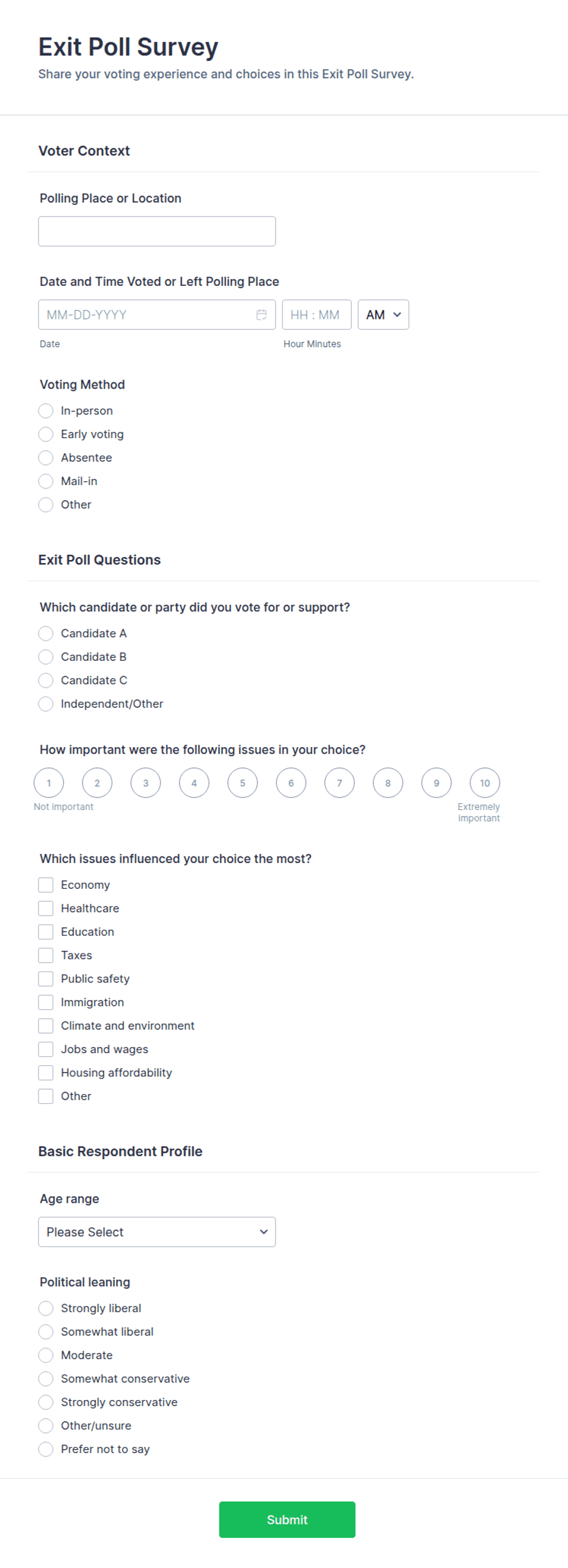The image size is (568, 1568).
Task: Click the HH : MM time field
Action: pyautogui.click(x=316, y=315)
